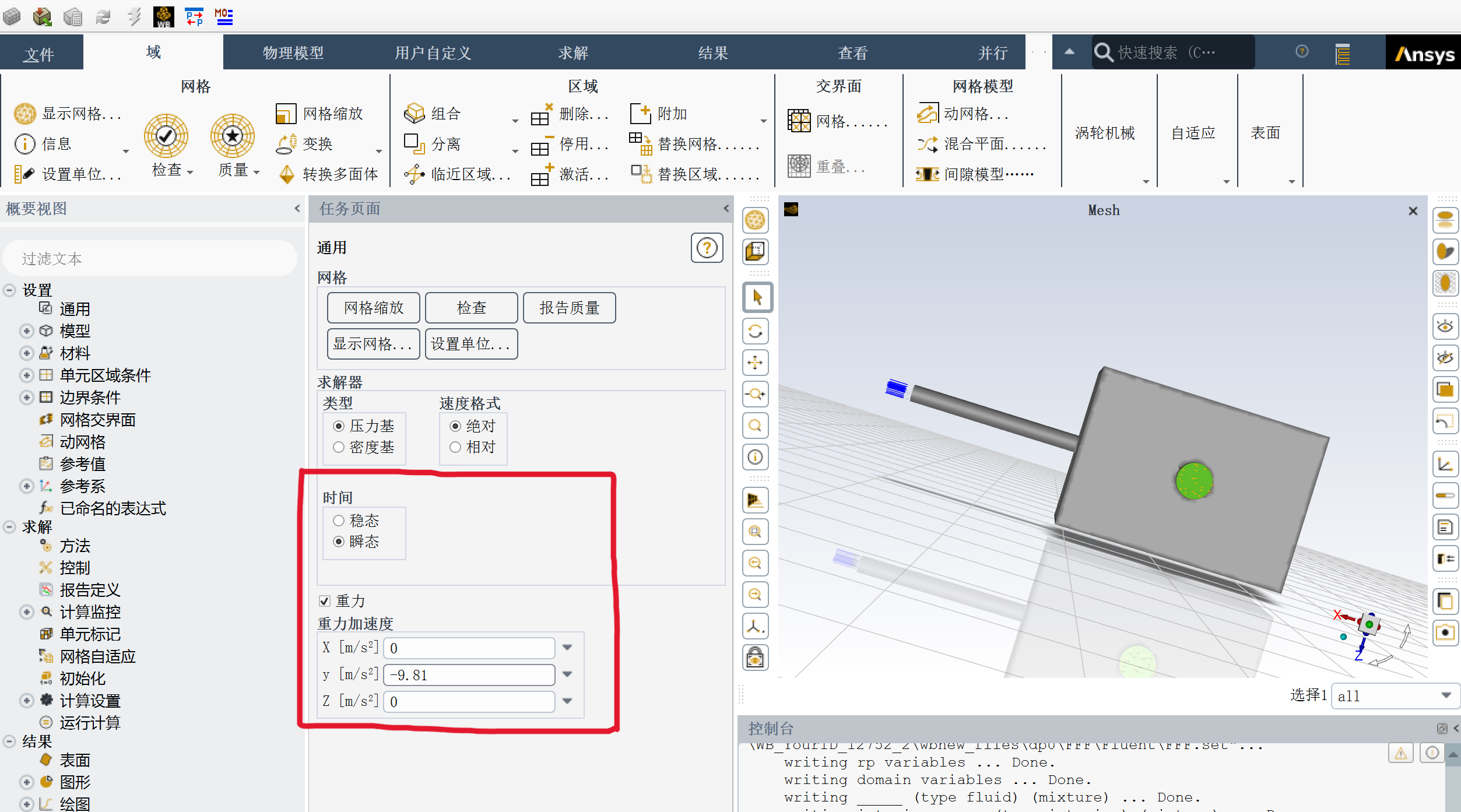This screenshot has height=812, width=1461.
Task: Click the 显示网格 button in task page
Action: pyautogui.click(x=374, y=344)
